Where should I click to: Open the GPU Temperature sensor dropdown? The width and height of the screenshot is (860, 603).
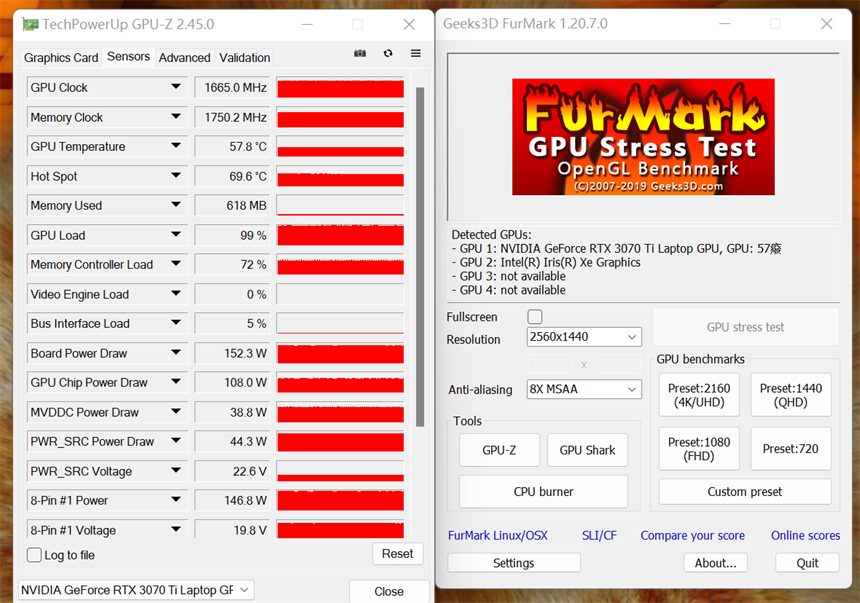click(x=176, y=146)
